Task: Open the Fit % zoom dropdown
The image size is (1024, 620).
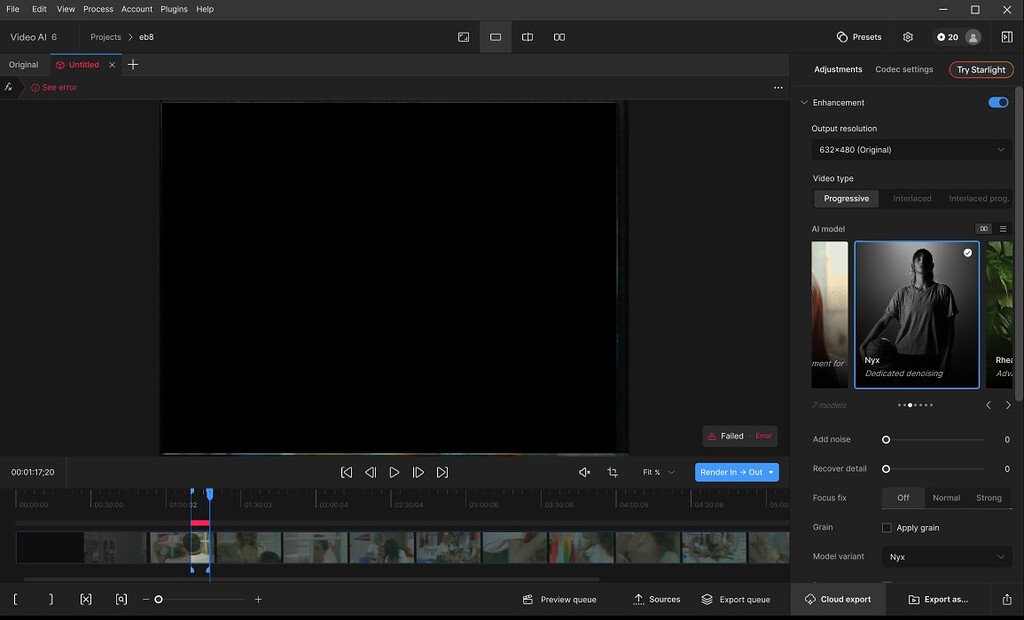Action: (x=659, y=472)
